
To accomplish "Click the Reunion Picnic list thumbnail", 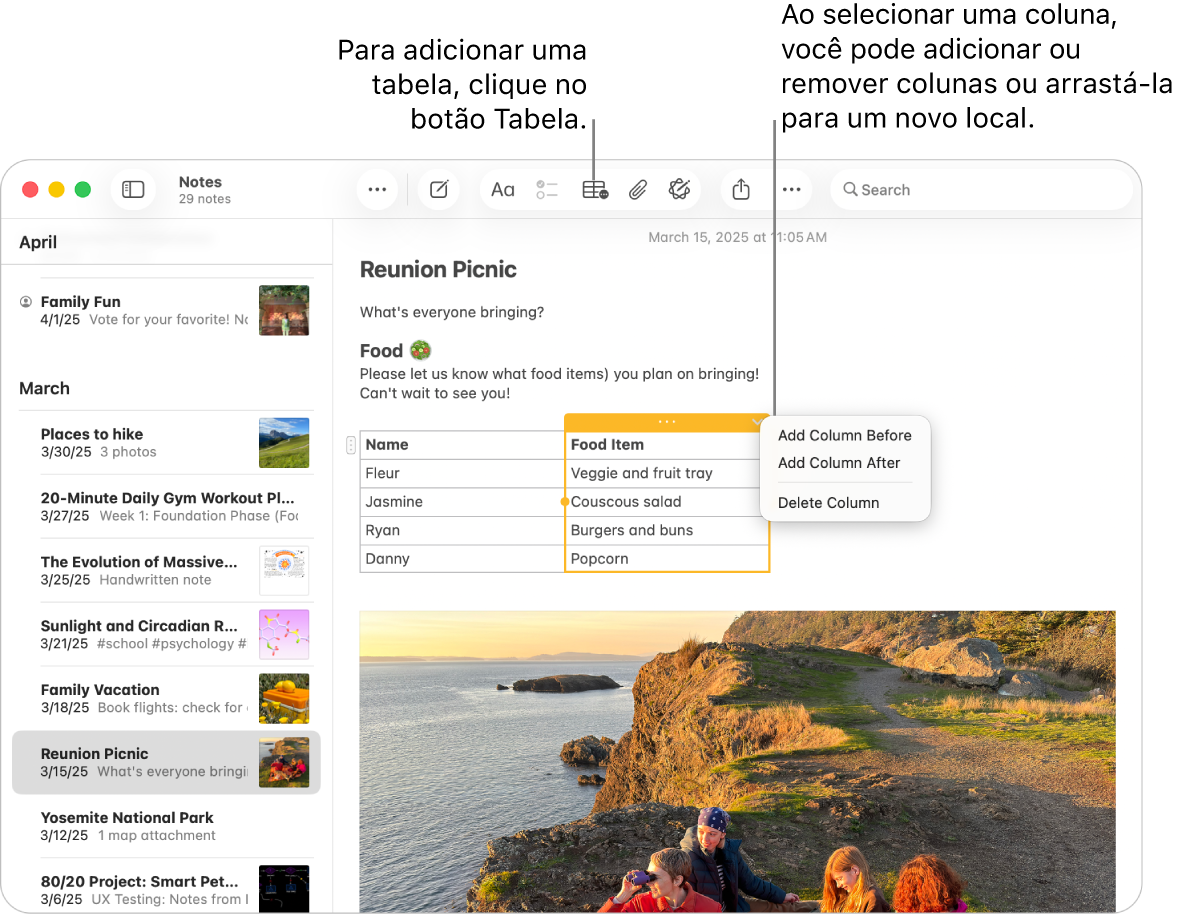I will click(284, 763).
